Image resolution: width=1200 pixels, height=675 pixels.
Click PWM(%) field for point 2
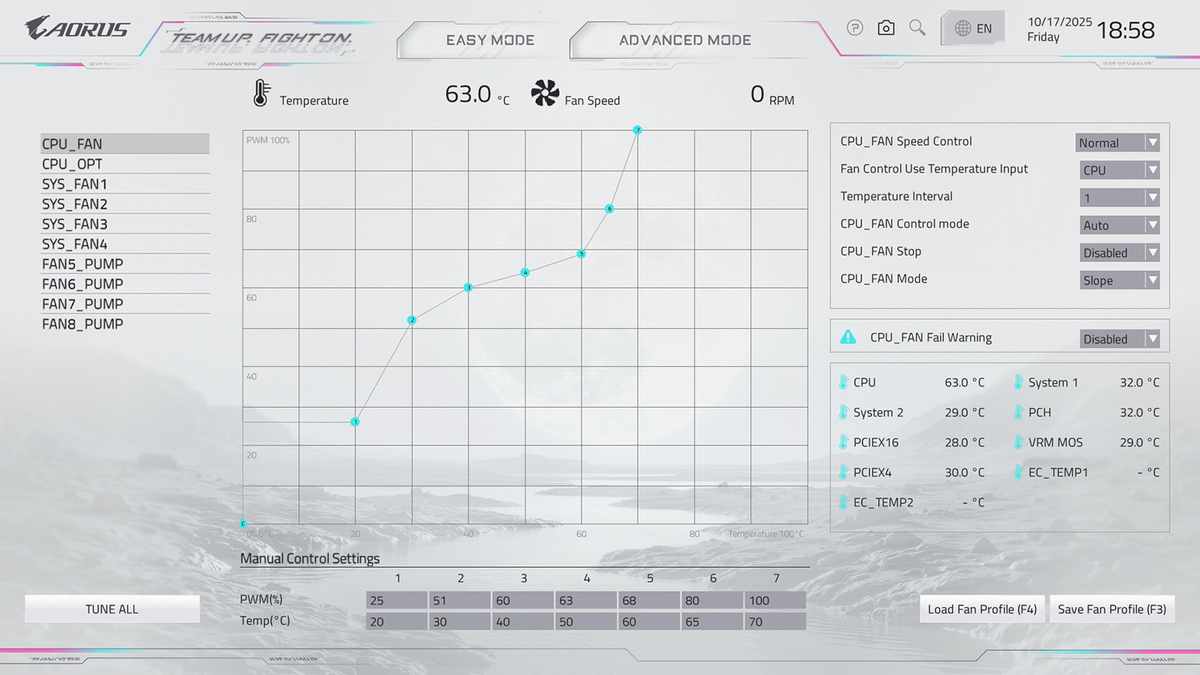[460, 600]
